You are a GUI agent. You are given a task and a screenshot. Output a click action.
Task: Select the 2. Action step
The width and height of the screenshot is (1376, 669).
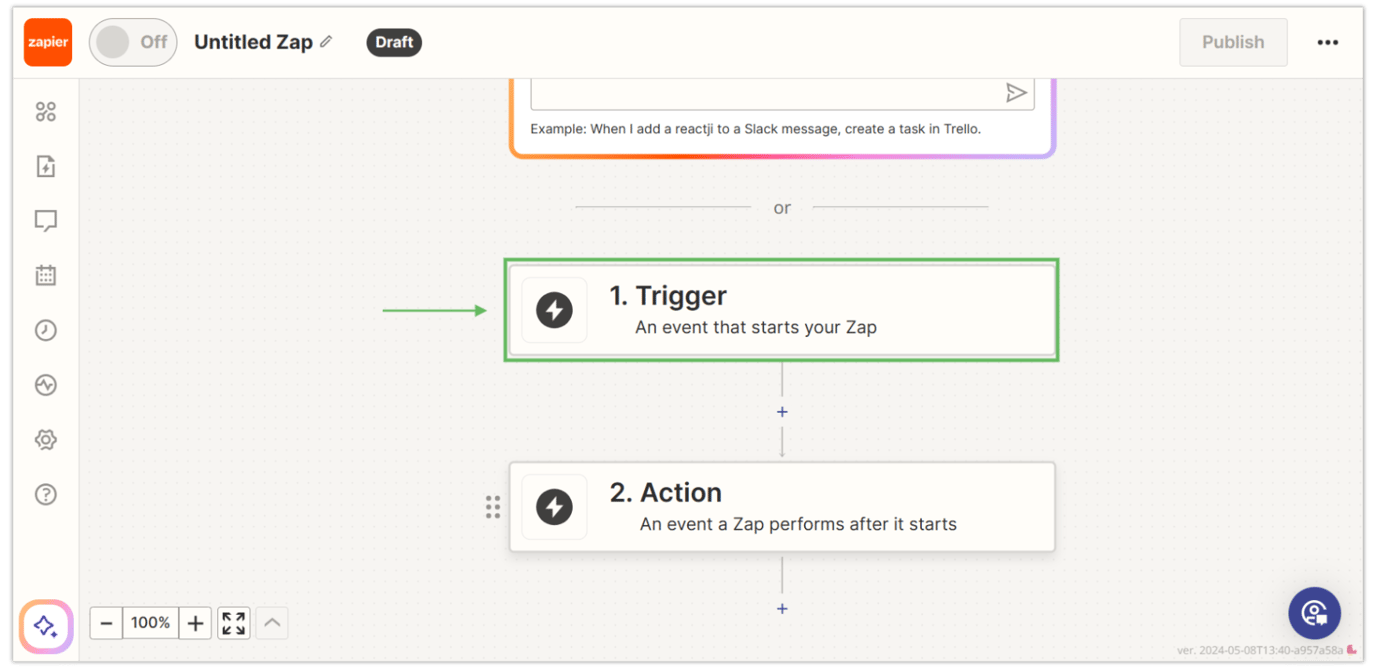[782, 506]
